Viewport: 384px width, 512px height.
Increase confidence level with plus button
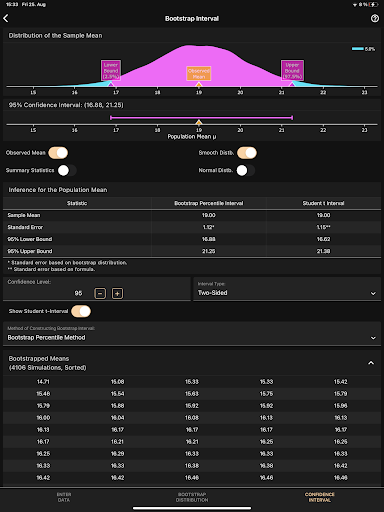(x=117, y=293)
